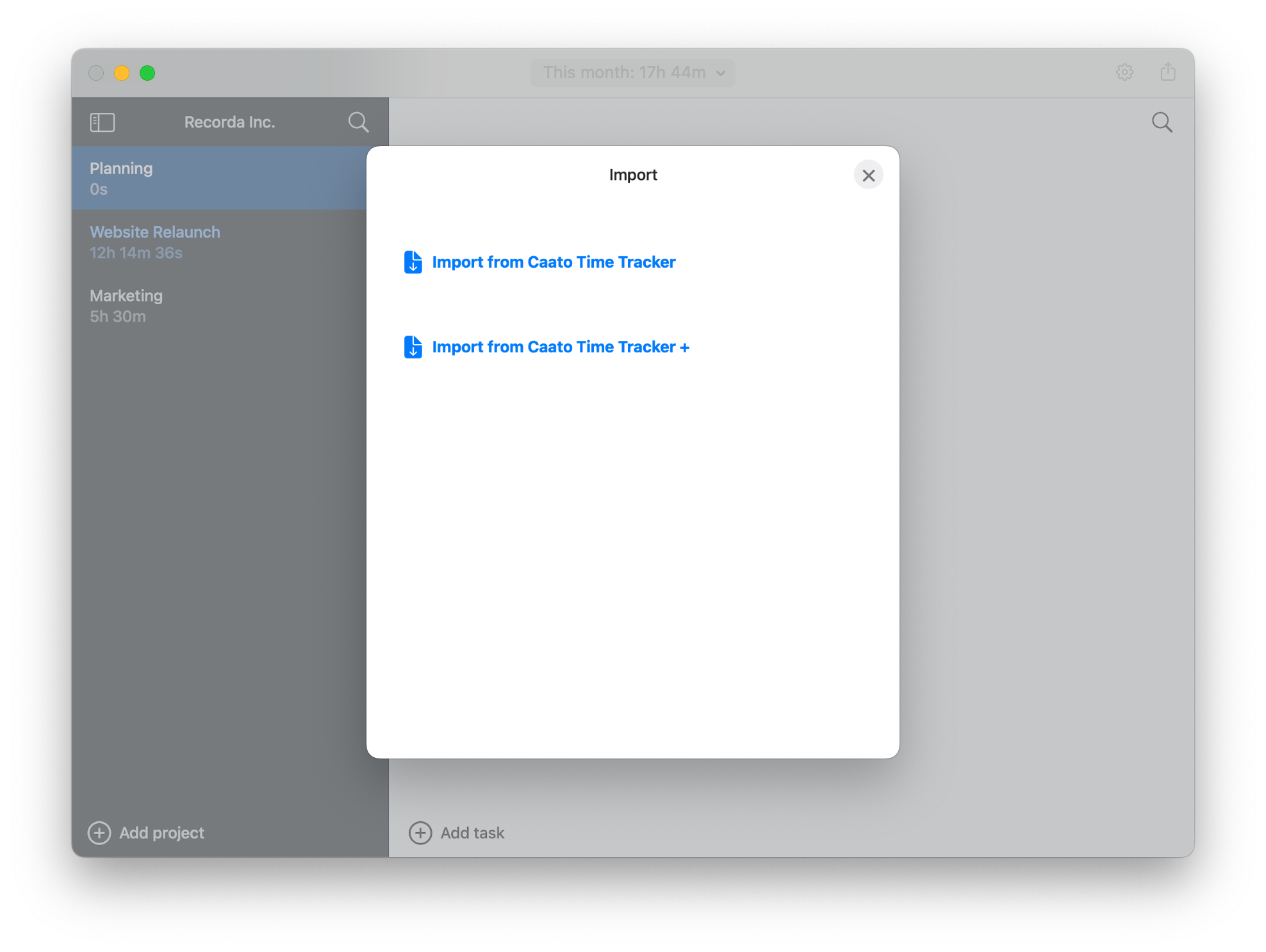Image resolution: width=1266 pixels, height=952 pixels.
Task: Click document icon beside Caato Time Tracker + import
Action: (413, 347)
